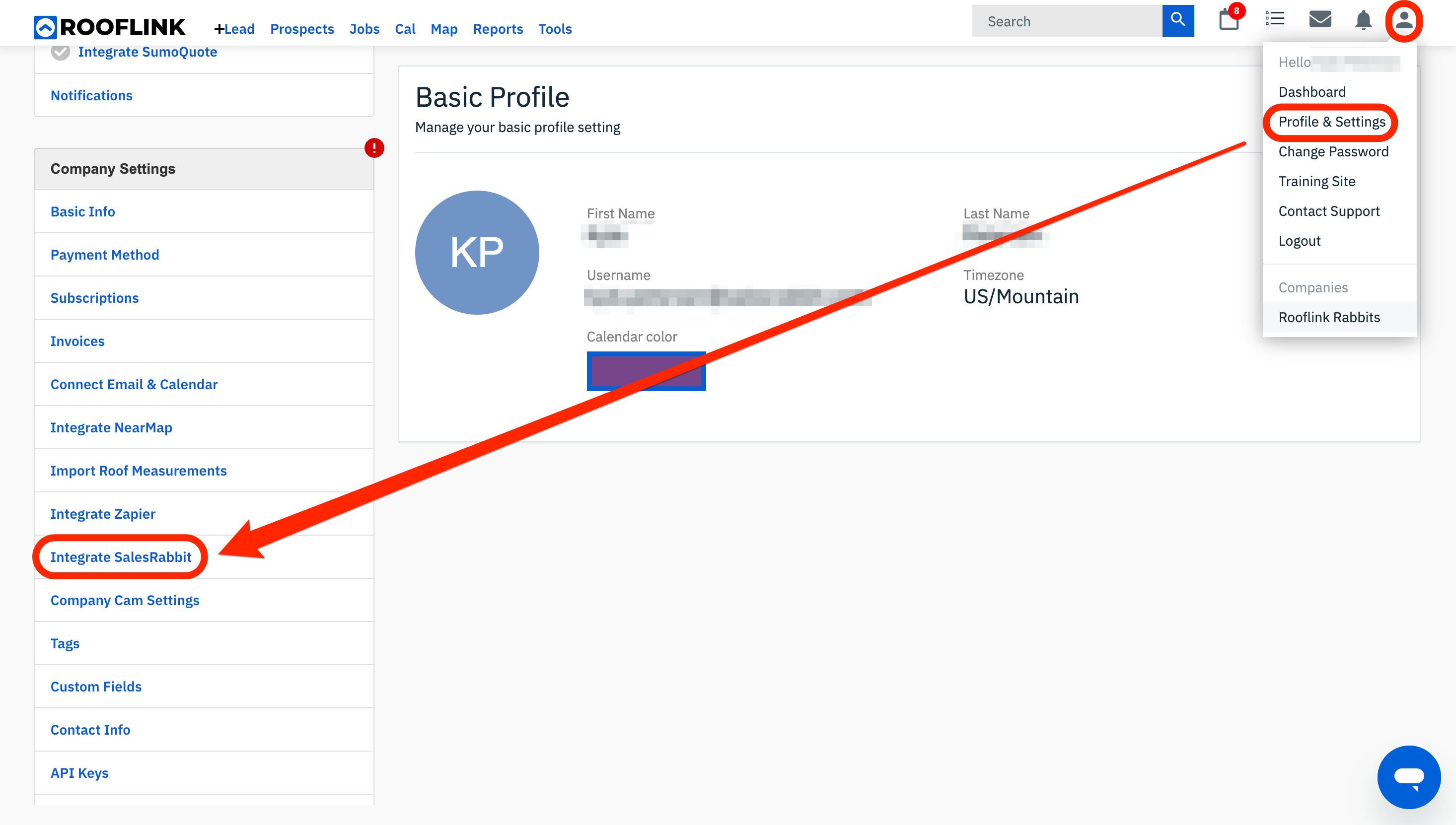Choose Contact Support in user menu
The width and height of the screenshot is (1456, 825).
tap(1329, 211)
